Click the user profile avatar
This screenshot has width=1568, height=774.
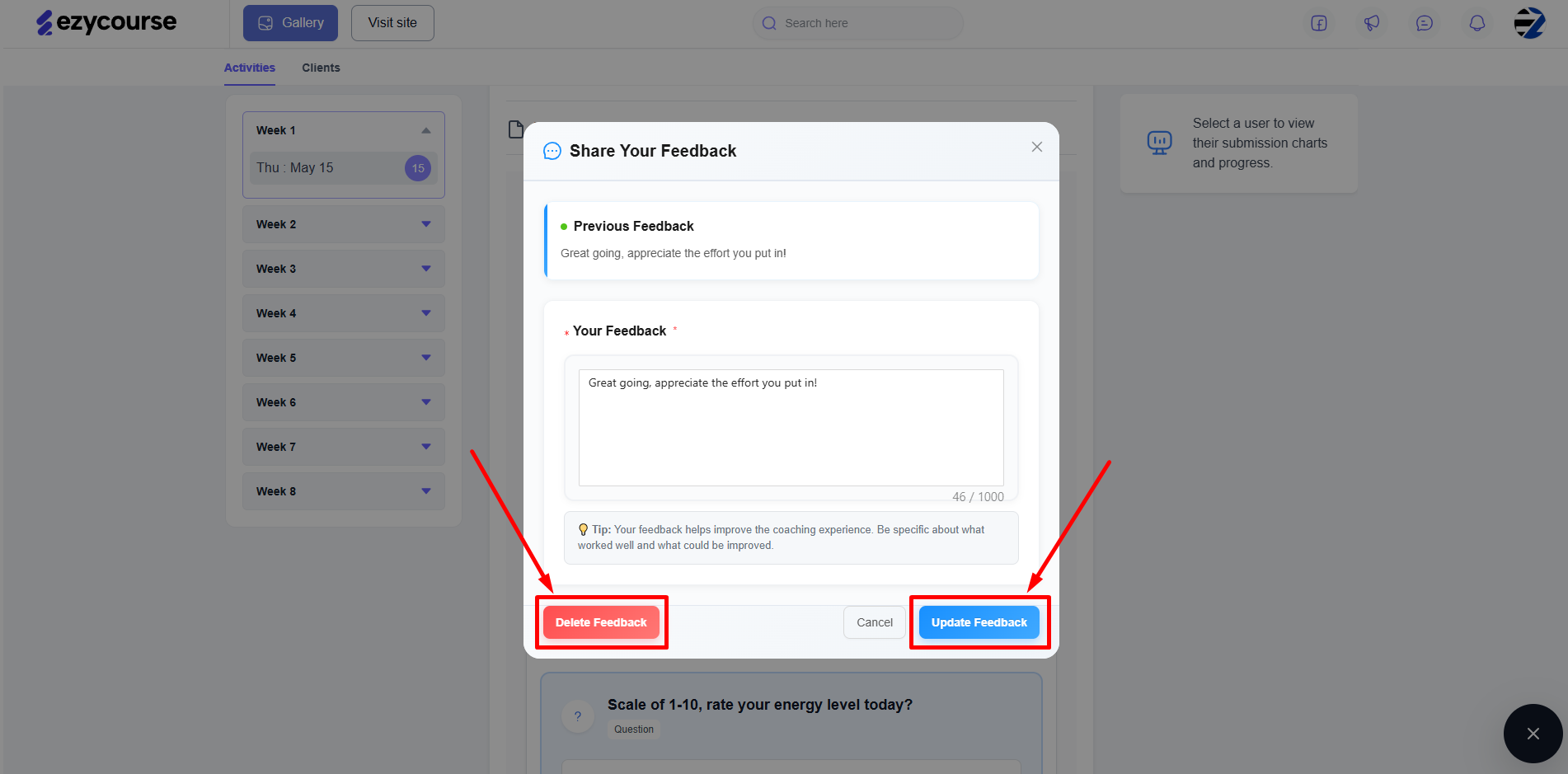(1530, 23)
